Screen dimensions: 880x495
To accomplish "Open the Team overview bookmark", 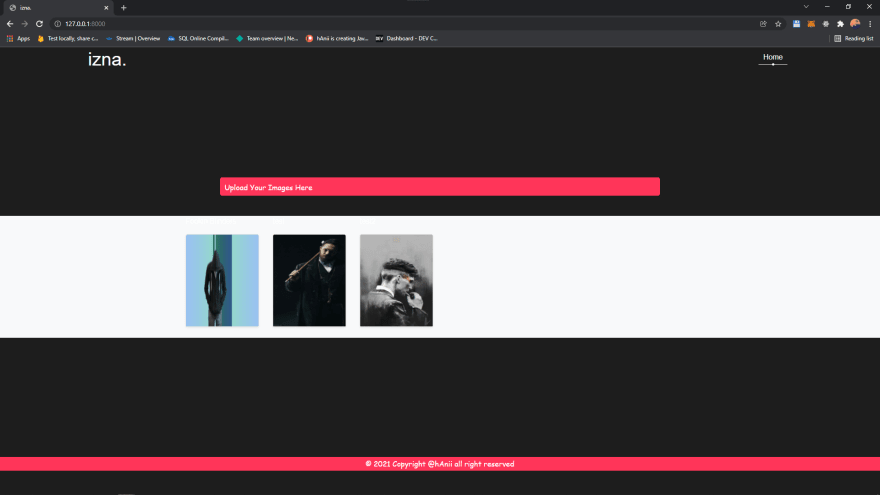I will [x=267, y=38].
